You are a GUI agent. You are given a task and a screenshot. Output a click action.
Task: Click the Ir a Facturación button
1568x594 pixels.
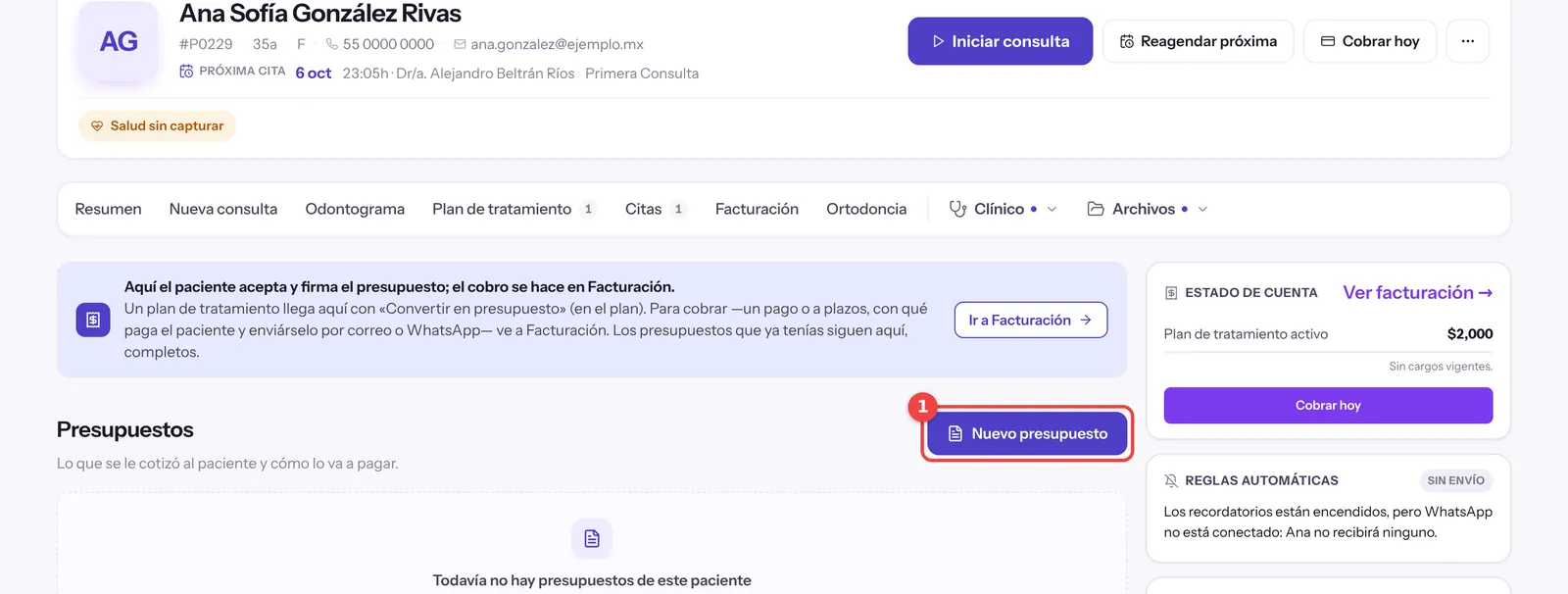1031,321
